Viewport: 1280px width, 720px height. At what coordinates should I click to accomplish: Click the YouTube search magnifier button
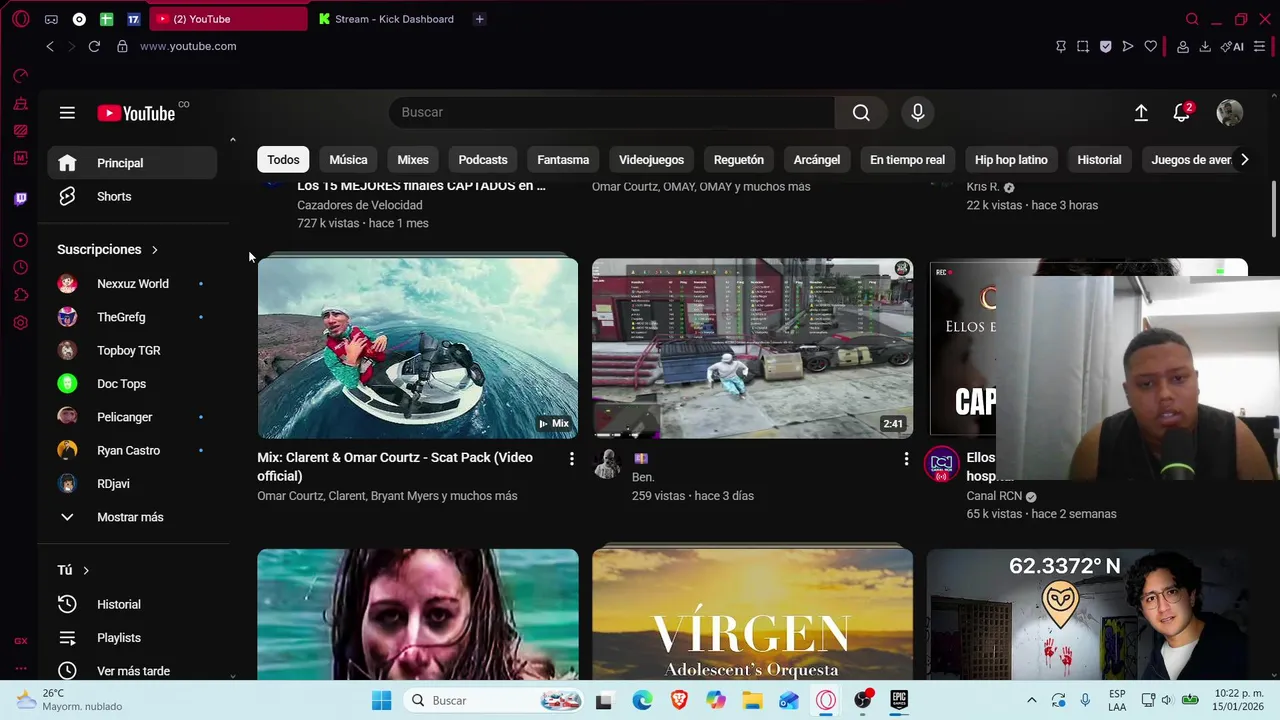tap(861, 113)
